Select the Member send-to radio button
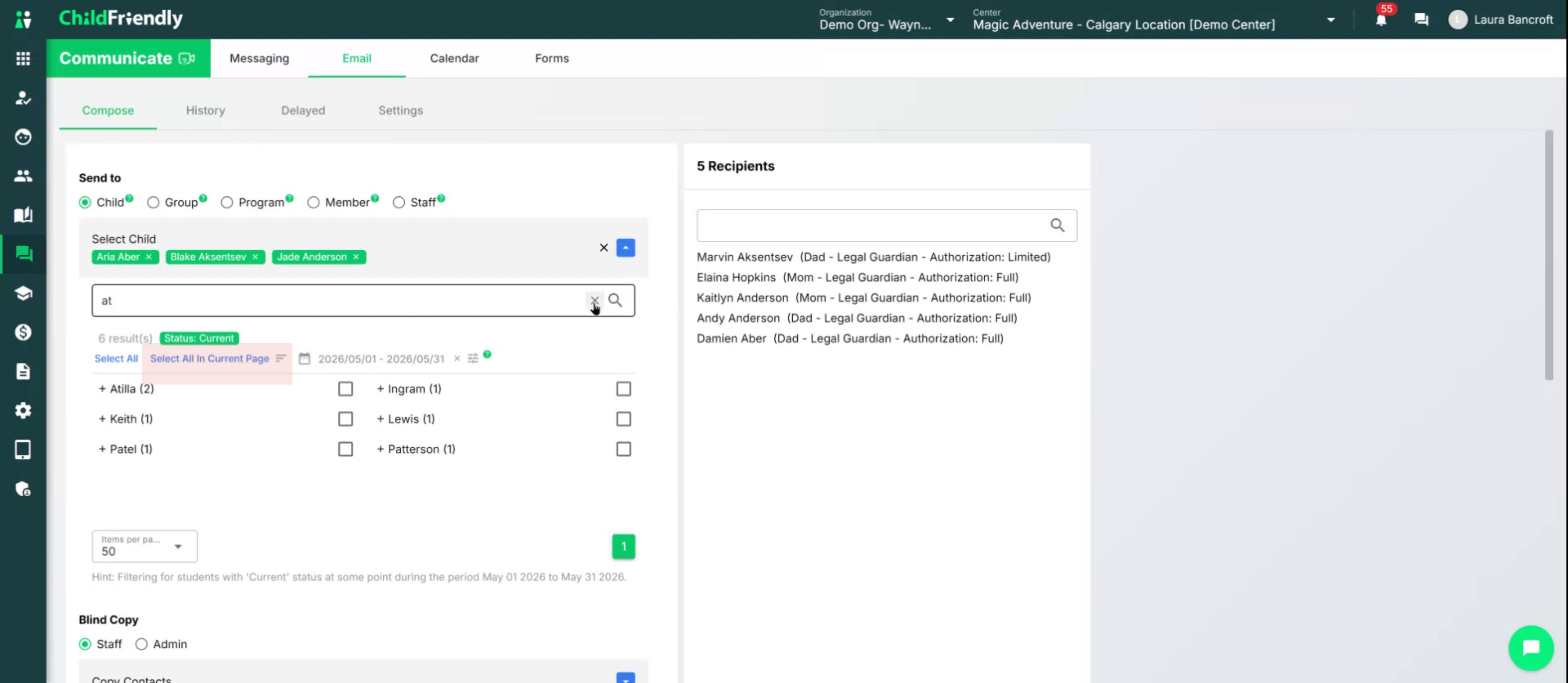This screenshot has width=1568, height=683. [x=313, y=202]
